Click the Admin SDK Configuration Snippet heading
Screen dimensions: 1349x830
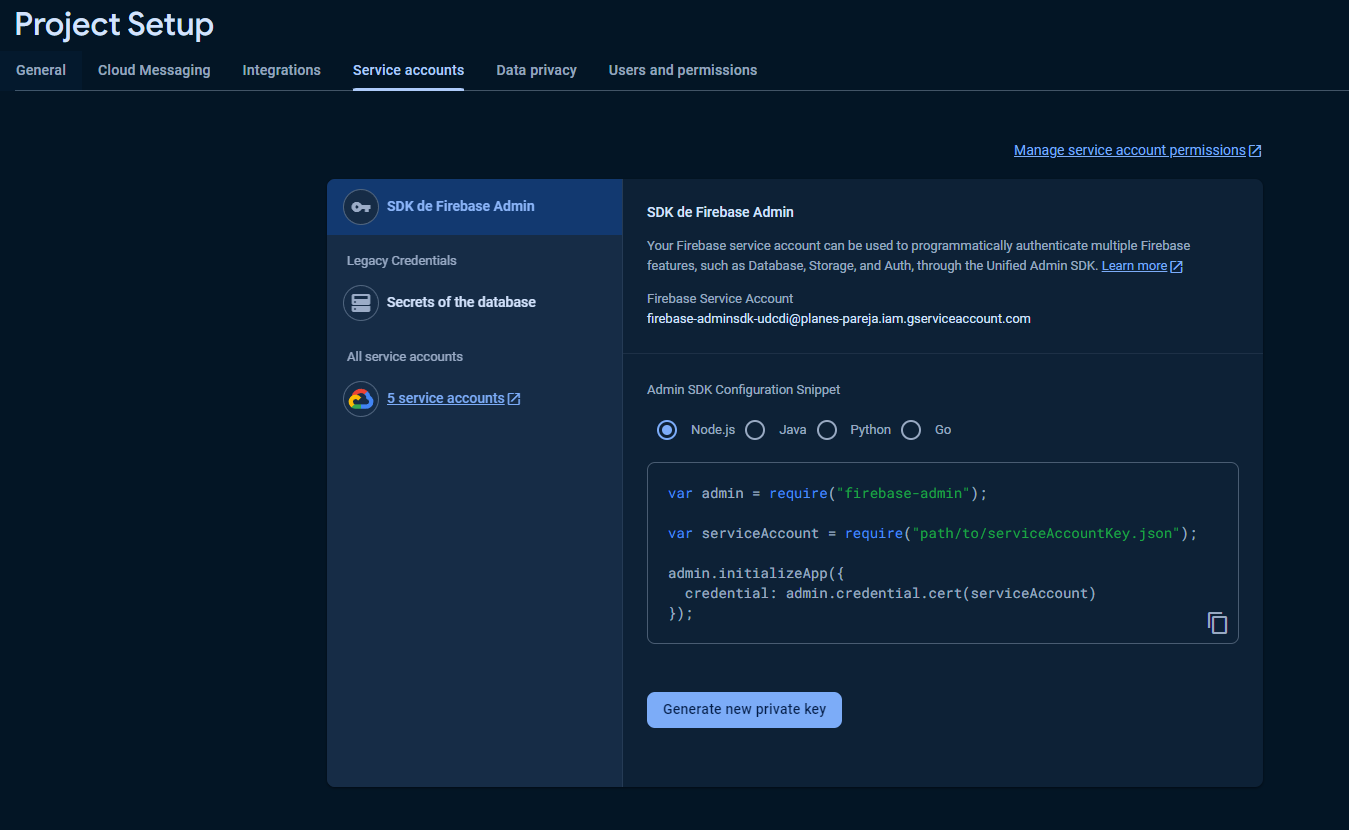click(744, 390)
